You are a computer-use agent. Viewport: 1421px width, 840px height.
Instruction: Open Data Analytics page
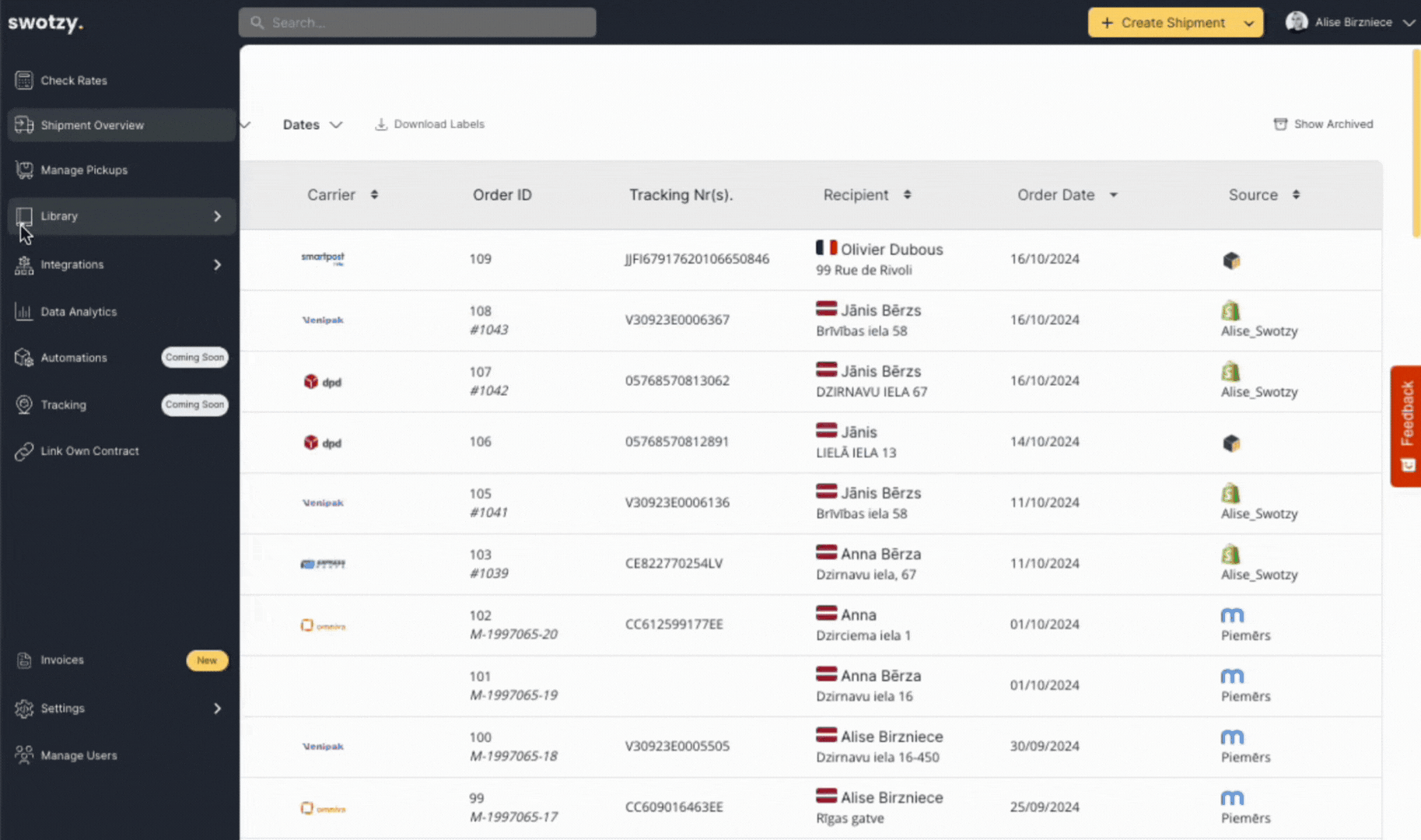(x=121, y=311)
